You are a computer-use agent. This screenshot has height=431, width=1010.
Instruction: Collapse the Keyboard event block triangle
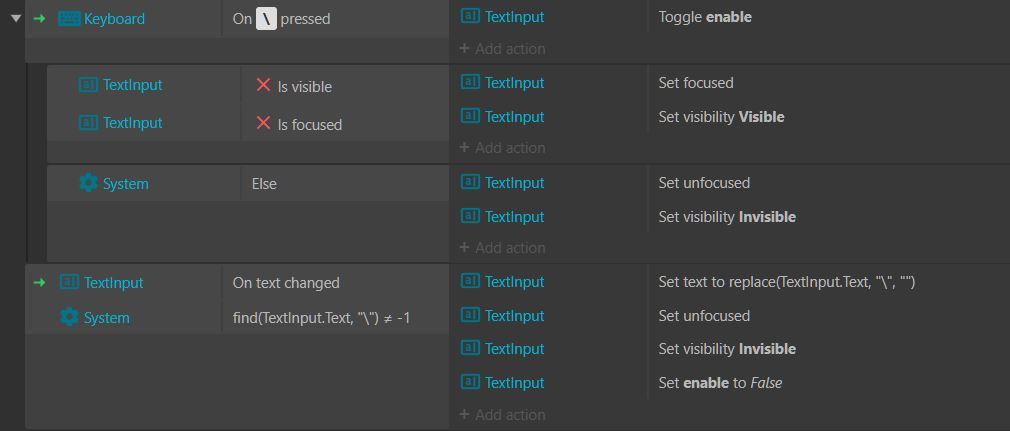[x=16, y=19]
